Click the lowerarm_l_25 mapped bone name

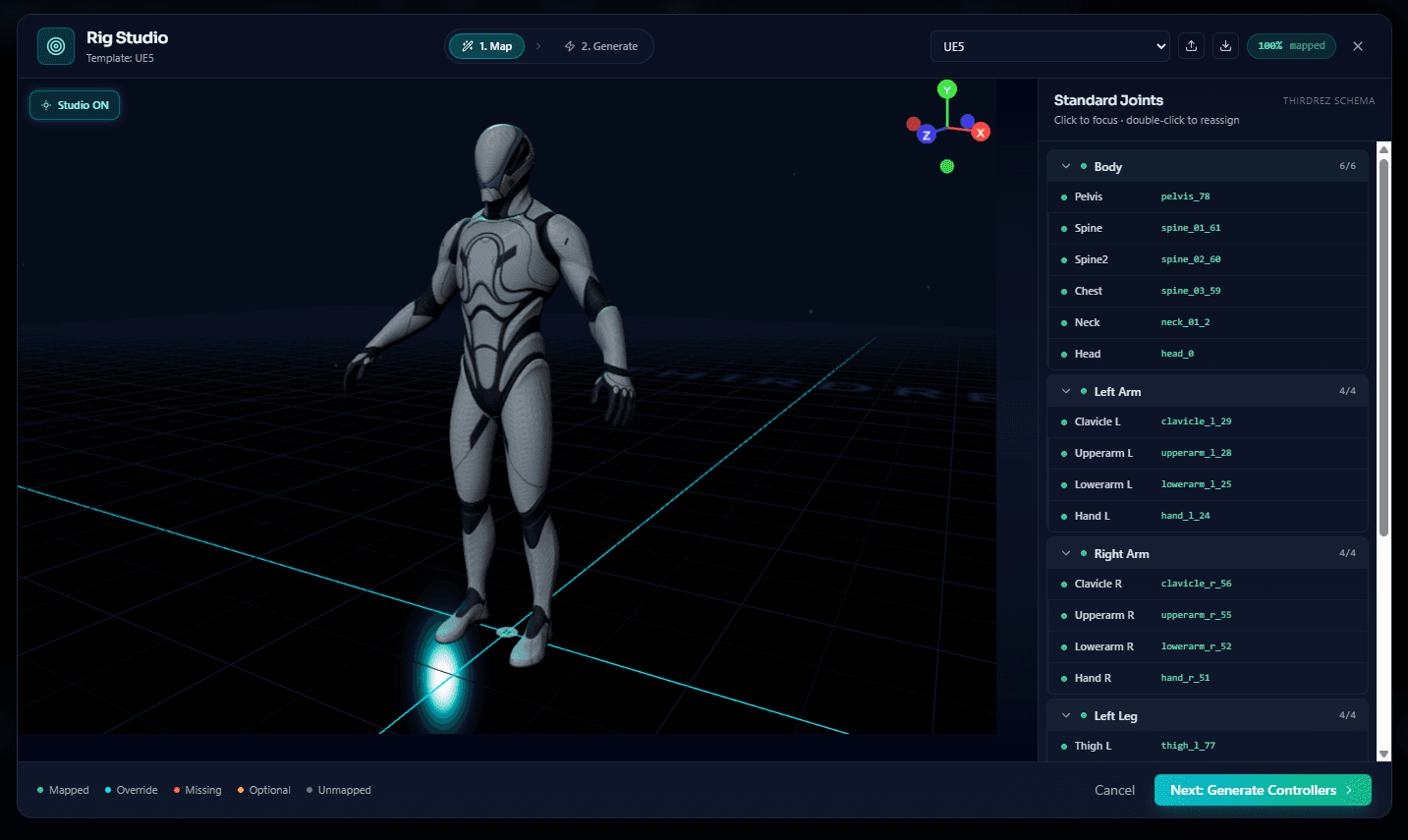pyautogui.click(x=1196, y=484)
